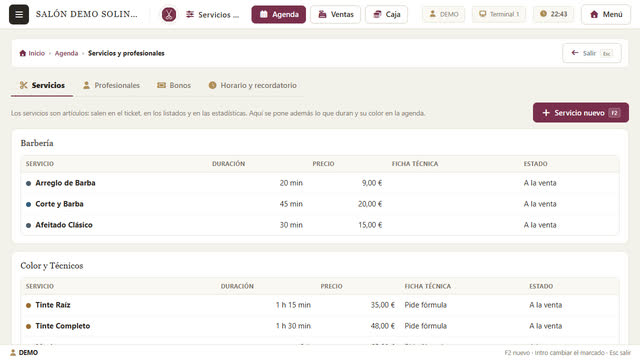Click A la venta status of Corte y Barba
Image resolution: width=640 pixels, height=360 pixels.
(540, 204)
